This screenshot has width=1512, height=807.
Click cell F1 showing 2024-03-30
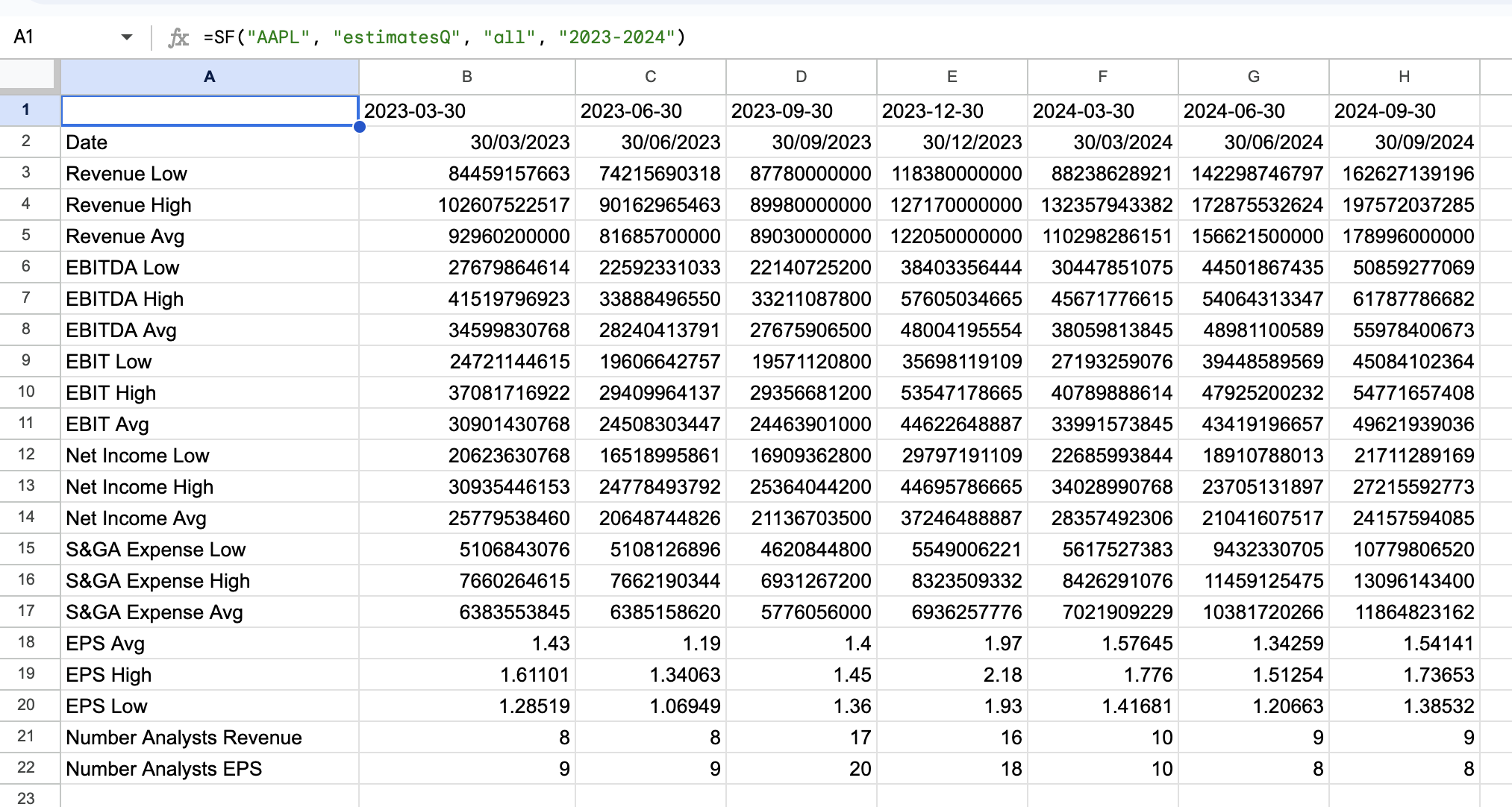(1103, 110)
